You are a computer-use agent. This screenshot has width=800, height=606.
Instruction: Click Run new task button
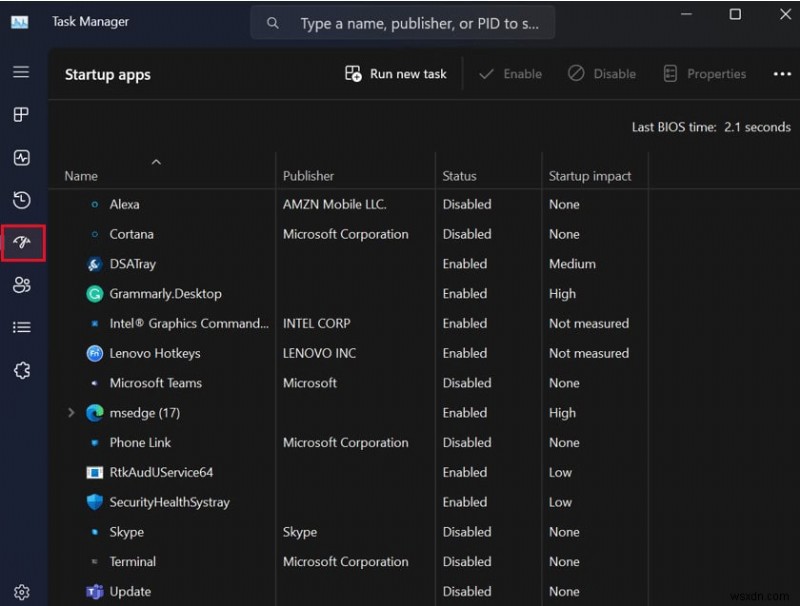point(395,74)
